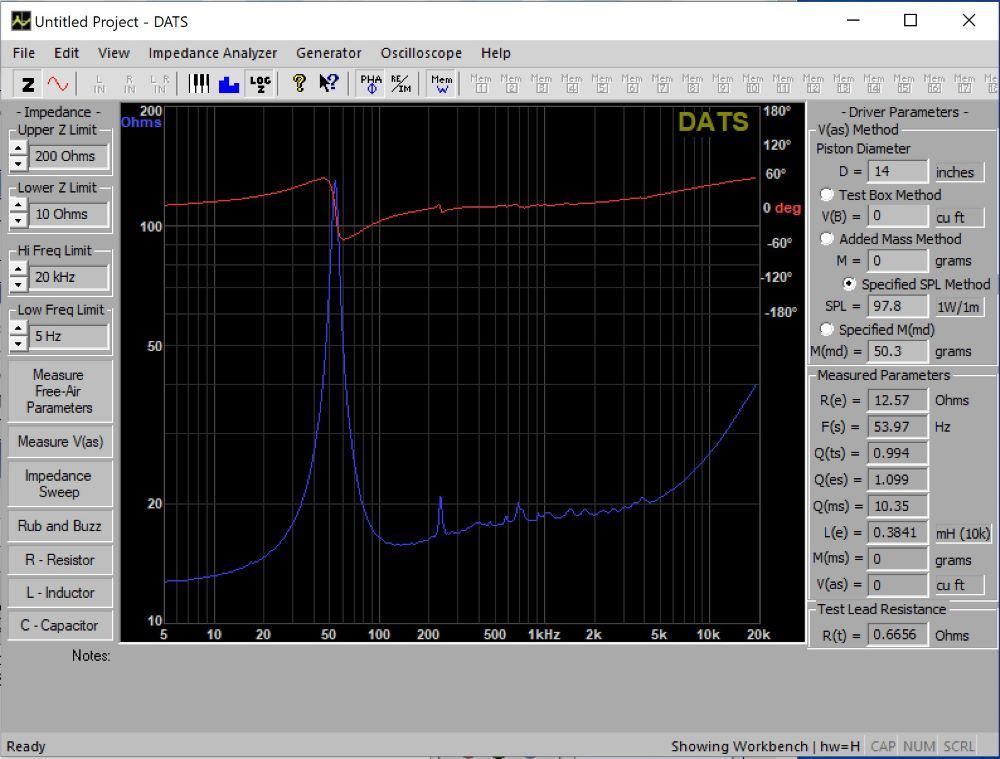Screen dimensions: 1000x759
Task: Open the Edit menu
Action: [x=66, y=53]
